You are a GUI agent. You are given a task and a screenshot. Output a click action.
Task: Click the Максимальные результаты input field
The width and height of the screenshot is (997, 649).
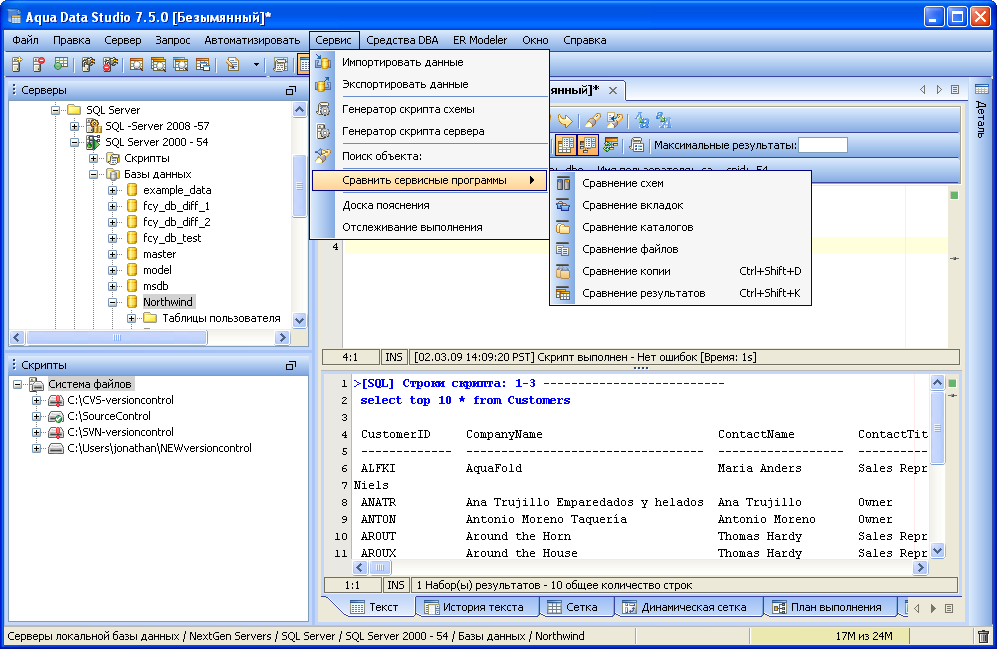click(823, 146)
